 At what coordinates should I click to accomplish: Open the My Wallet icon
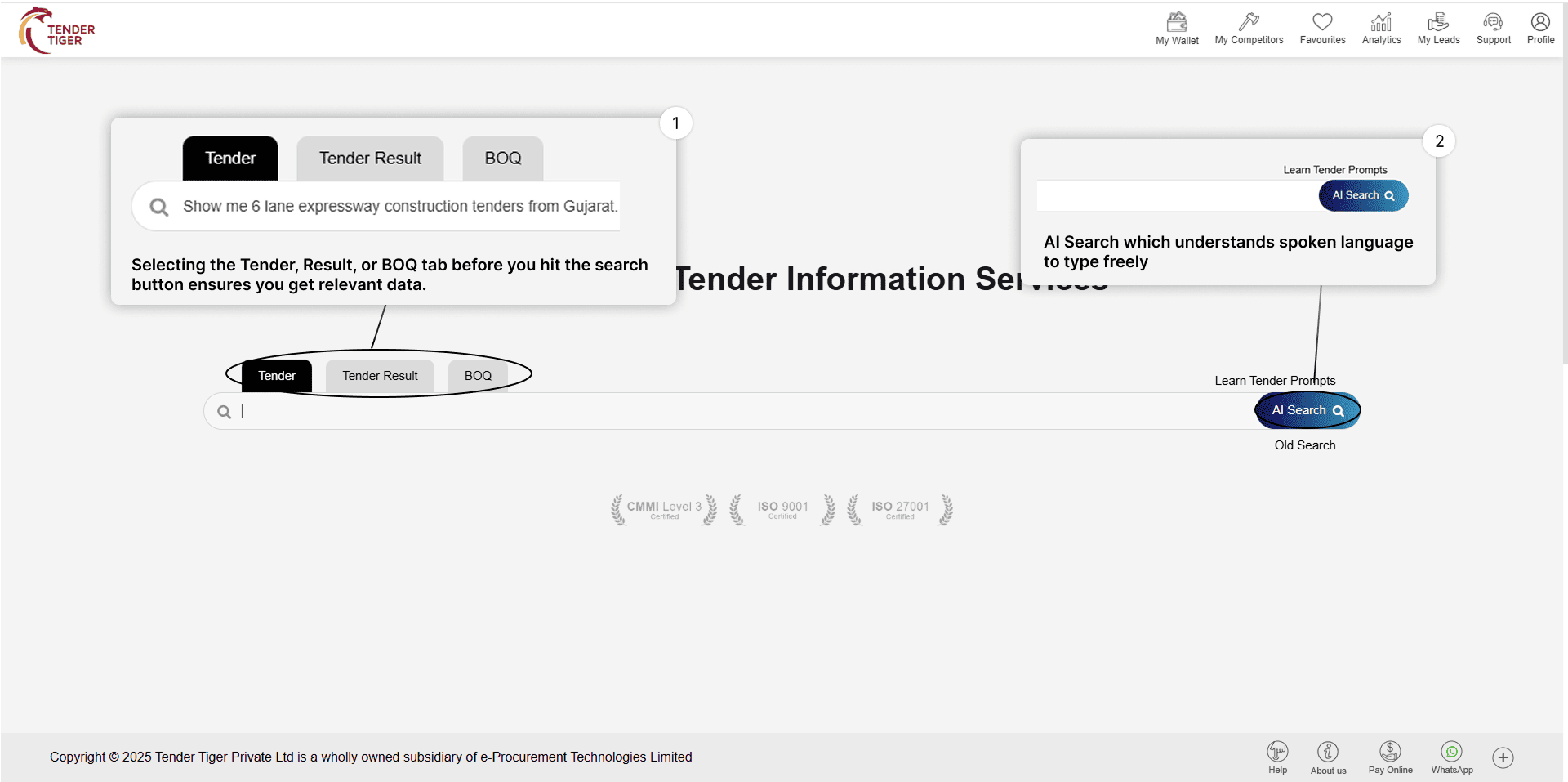tap(1177, 29)
